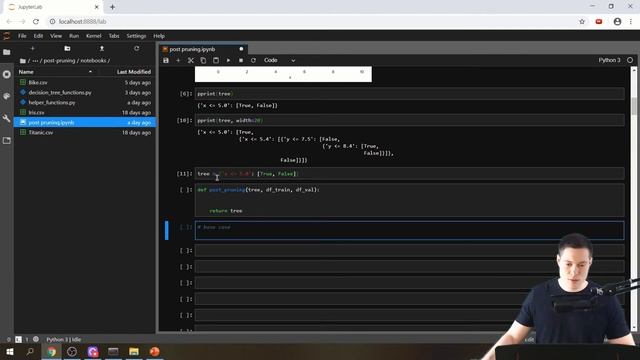This screenshot has height=360, width=640.
Task: Open the Windows Start menu
Action: 10,351
